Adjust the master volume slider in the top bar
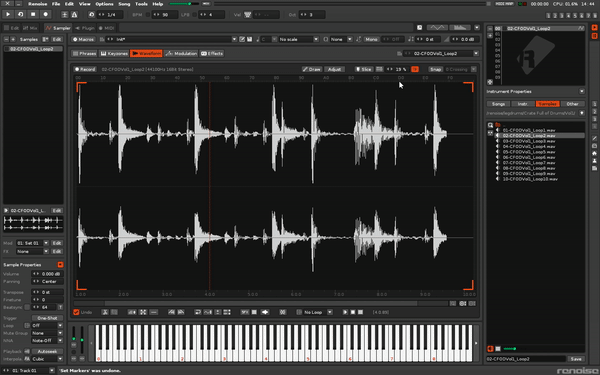The image size is (600, 375). [x=184, y=4]
